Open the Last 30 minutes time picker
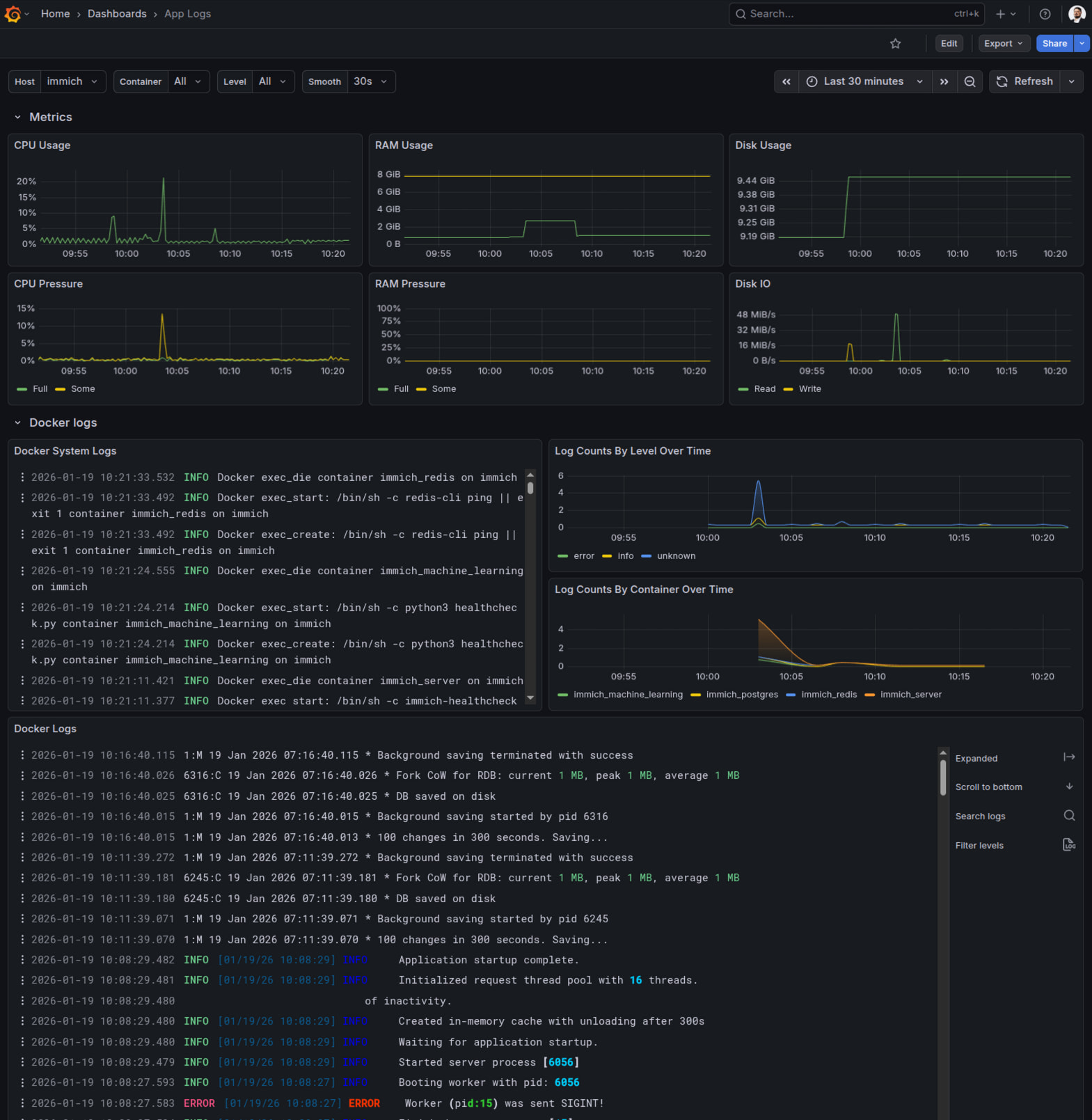 (864, 81)
